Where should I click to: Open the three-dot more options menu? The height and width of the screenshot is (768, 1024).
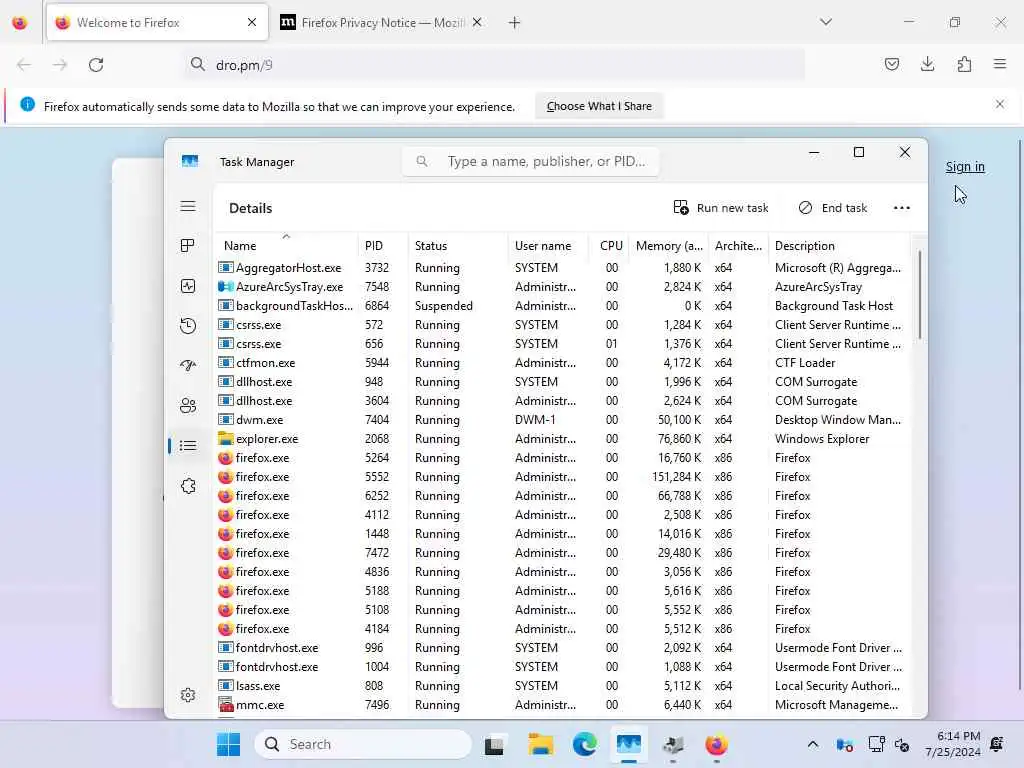click(901, 208)
